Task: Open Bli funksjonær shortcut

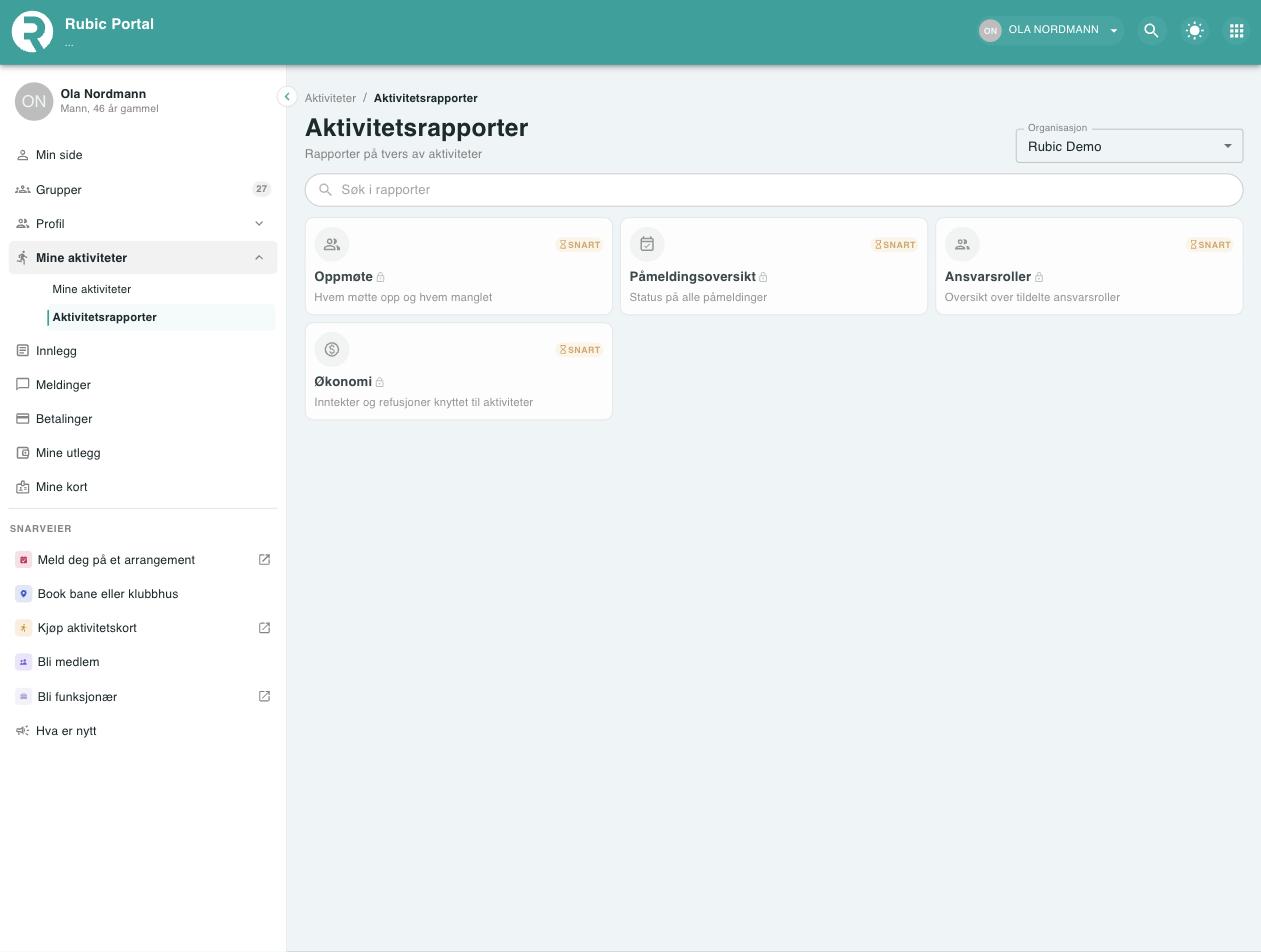Action: coord(143,696)
